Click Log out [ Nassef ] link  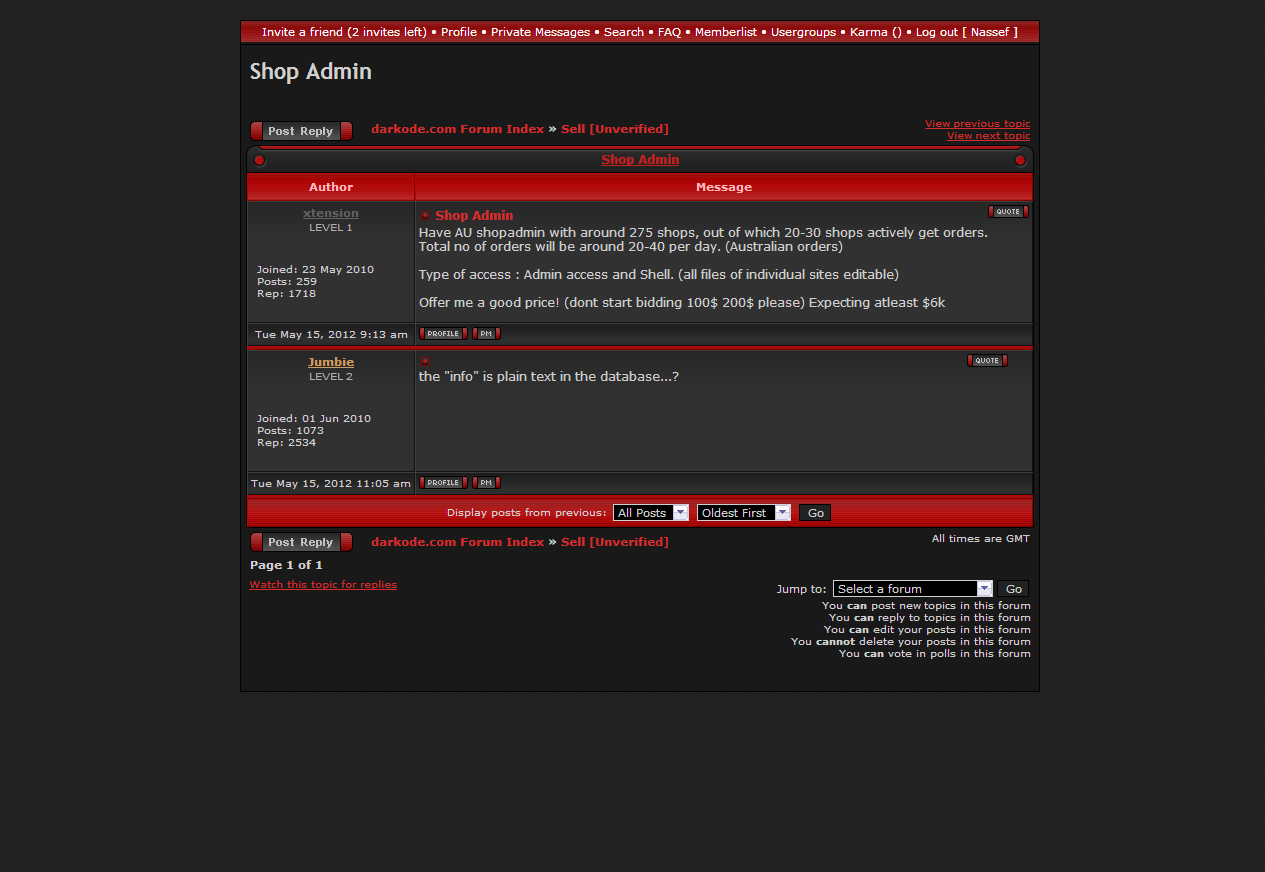pos(966,32)
